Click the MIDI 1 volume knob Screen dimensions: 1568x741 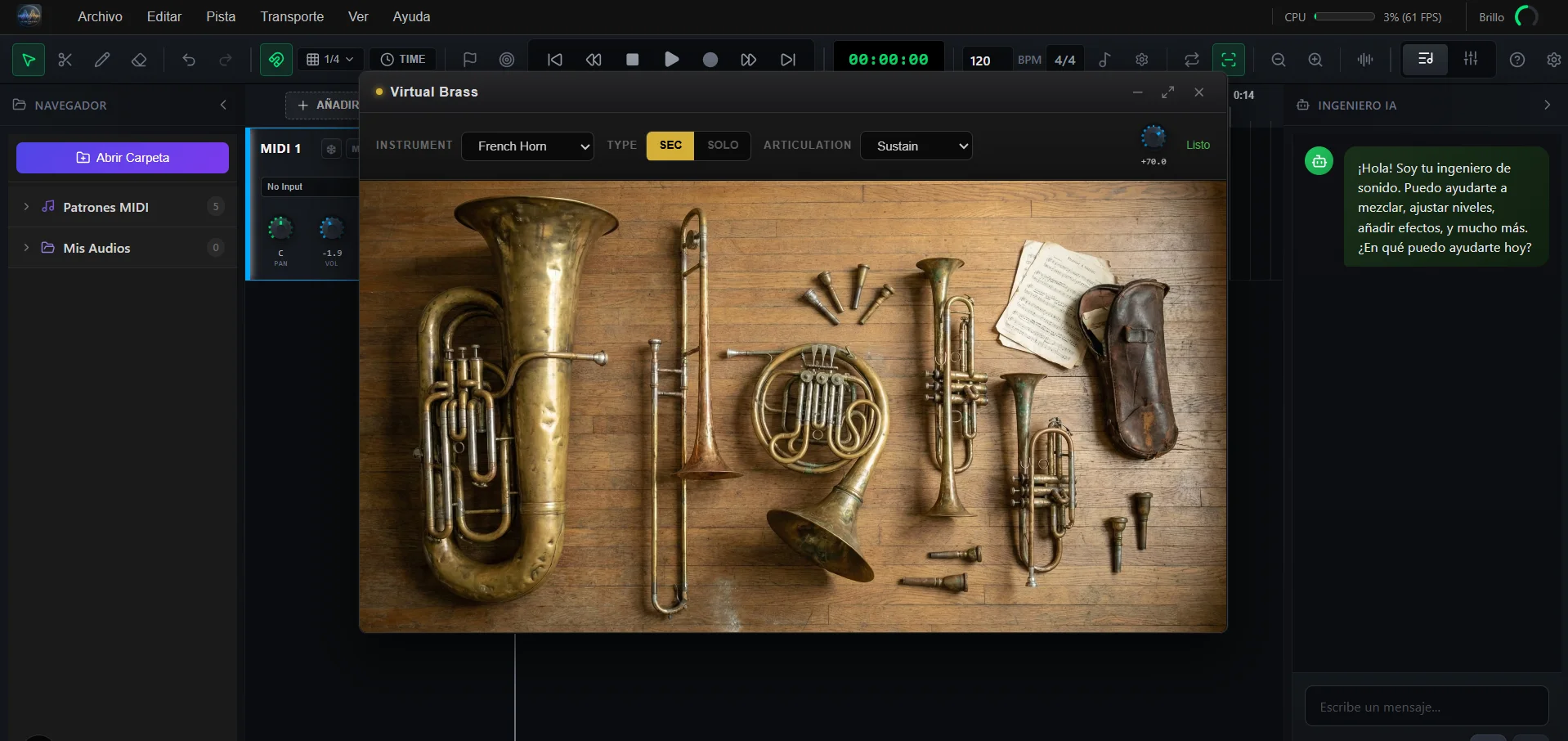[x=331, y=229]
